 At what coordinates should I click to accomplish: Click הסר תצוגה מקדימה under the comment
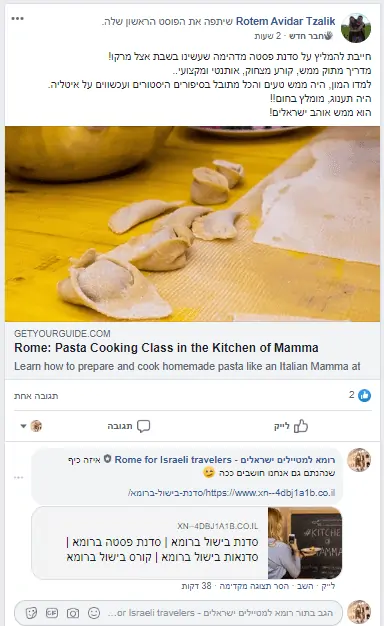coord(254,586)
